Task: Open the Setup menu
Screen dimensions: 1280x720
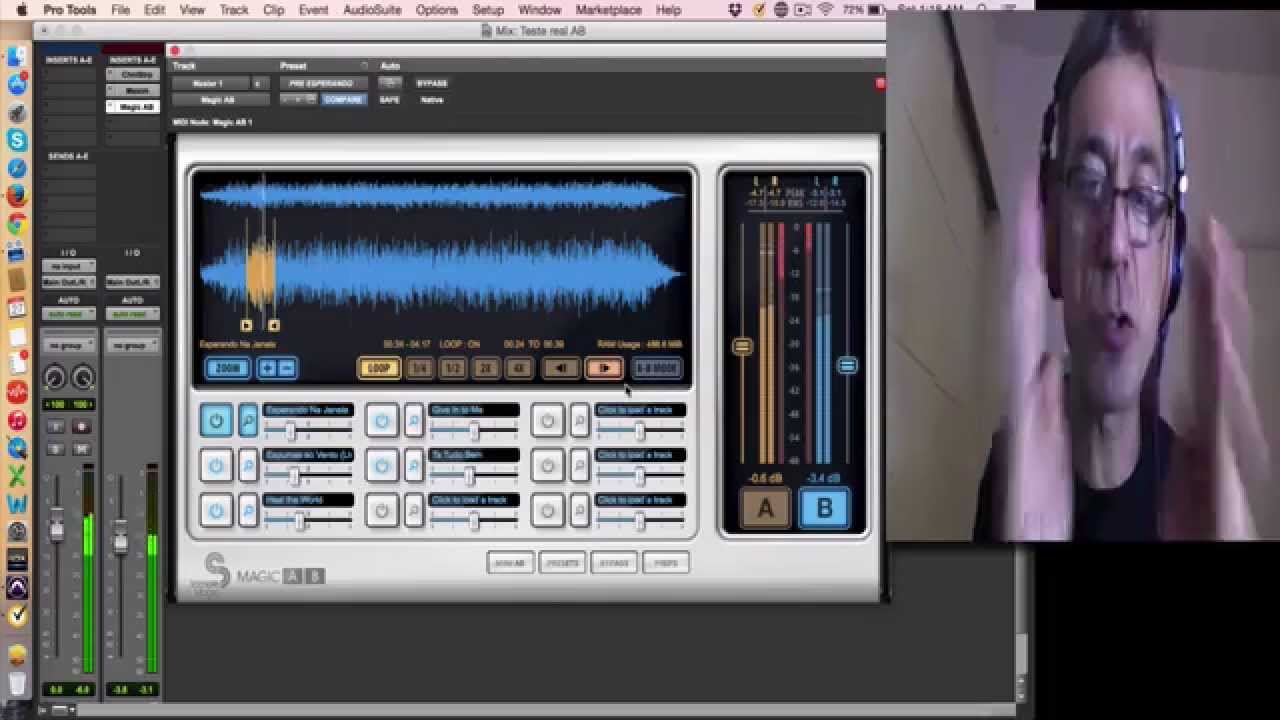Action: click(x=488, y=10)
